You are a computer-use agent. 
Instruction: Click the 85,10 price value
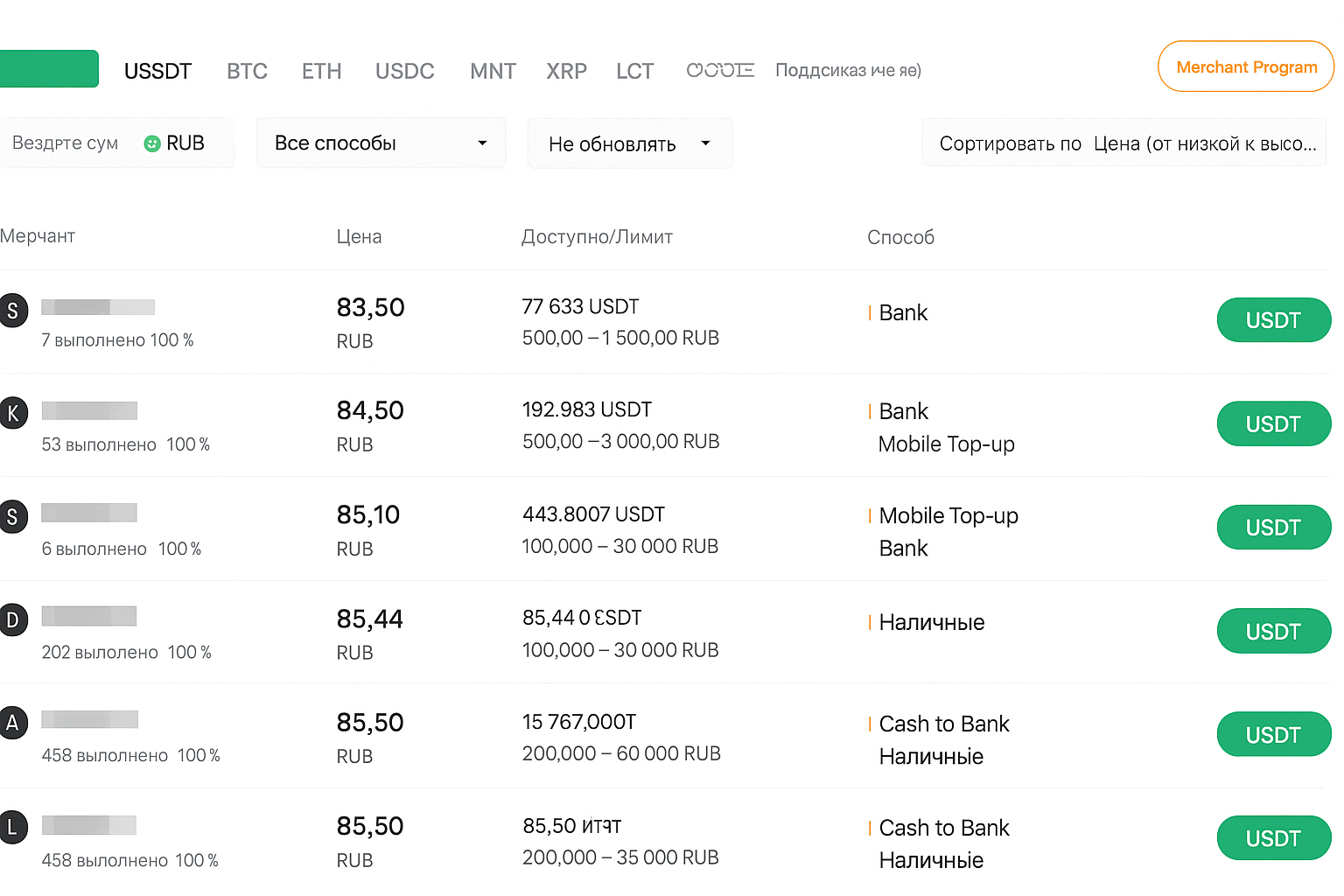[368, 514]
